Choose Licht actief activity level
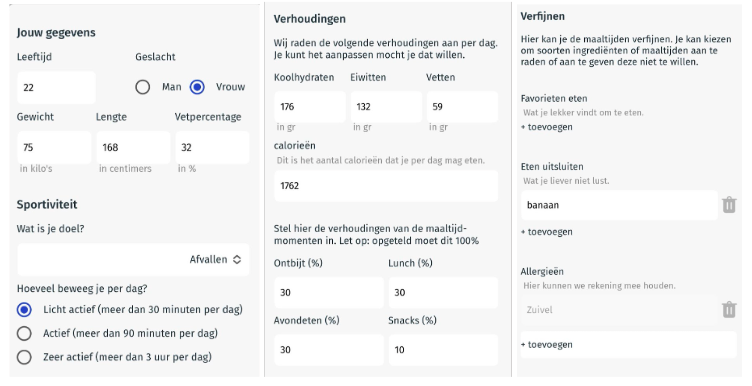The image size is (752, 386). (x=24, y=310)
